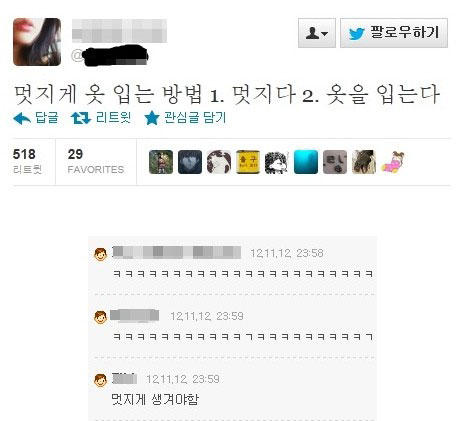Screen dimensions: 463x421
Task: Click the second commenter's smiley face icon
Action: [100, 317]
